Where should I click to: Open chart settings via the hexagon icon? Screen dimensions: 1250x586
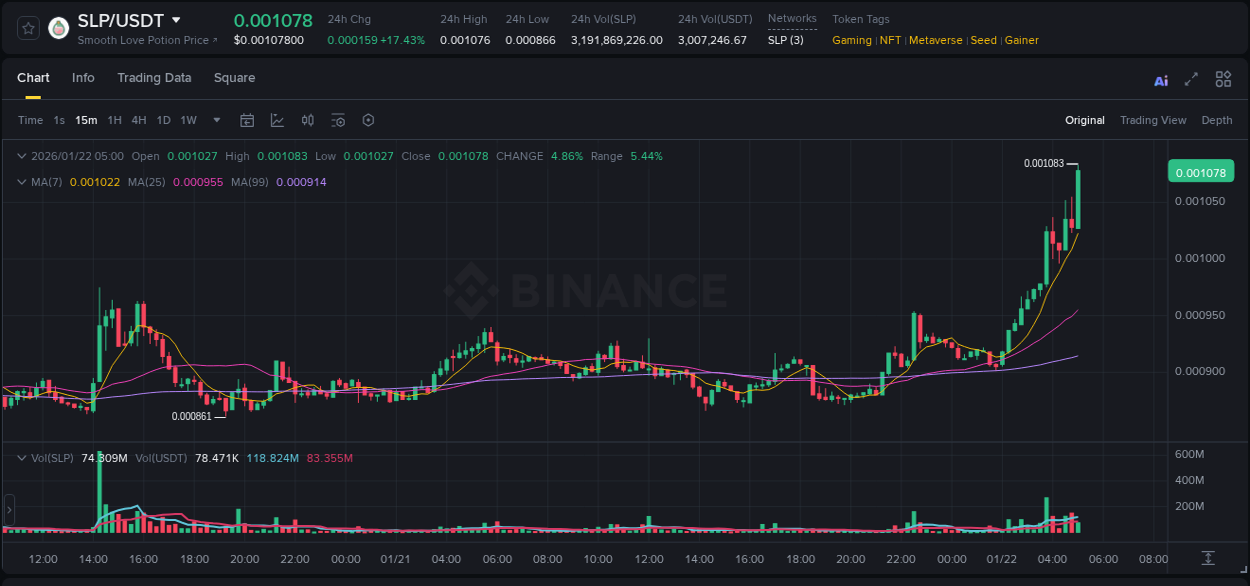(368, 120)
